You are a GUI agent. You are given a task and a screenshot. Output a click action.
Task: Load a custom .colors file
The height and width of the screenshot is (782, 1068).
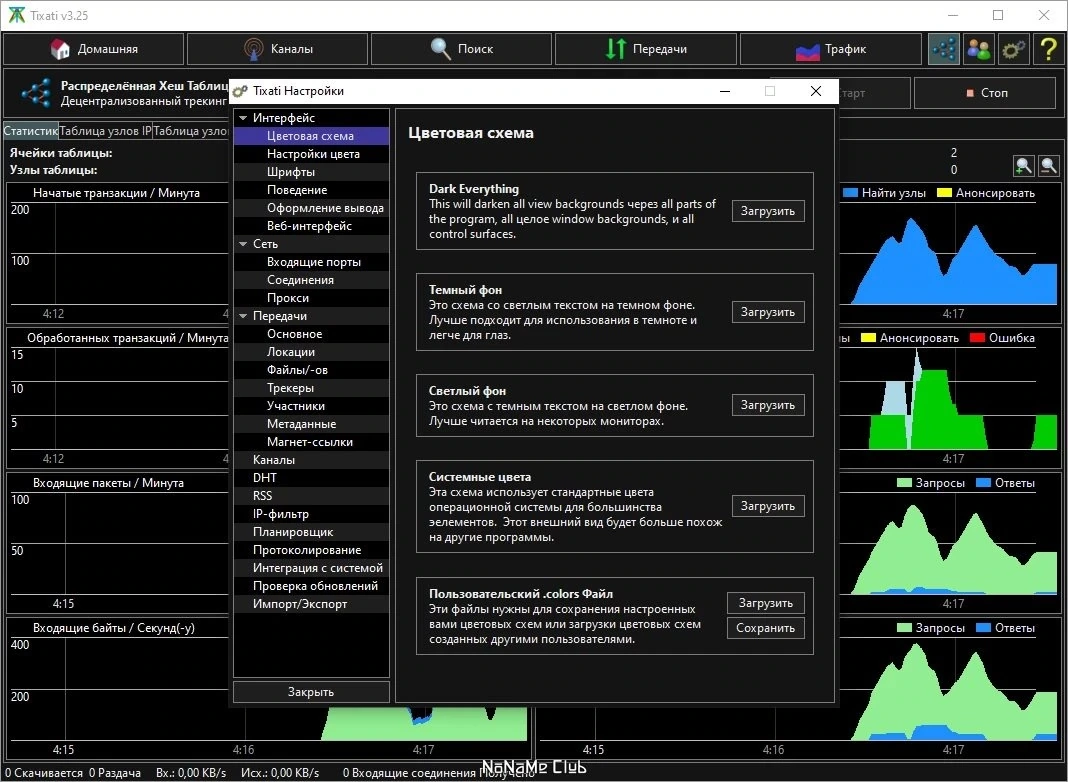[766, 603]
